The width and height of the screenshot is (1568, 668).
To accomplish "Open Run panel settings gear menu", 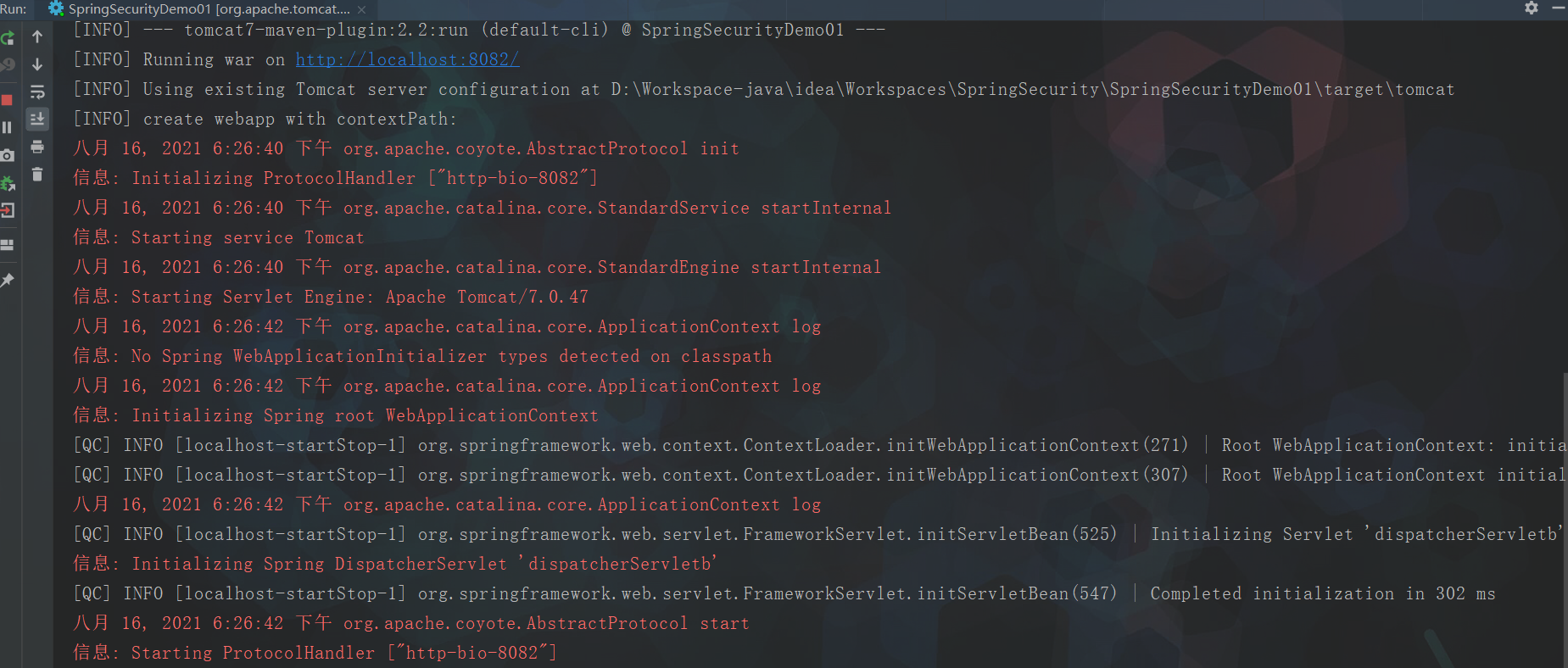I will click(1532, 8).
